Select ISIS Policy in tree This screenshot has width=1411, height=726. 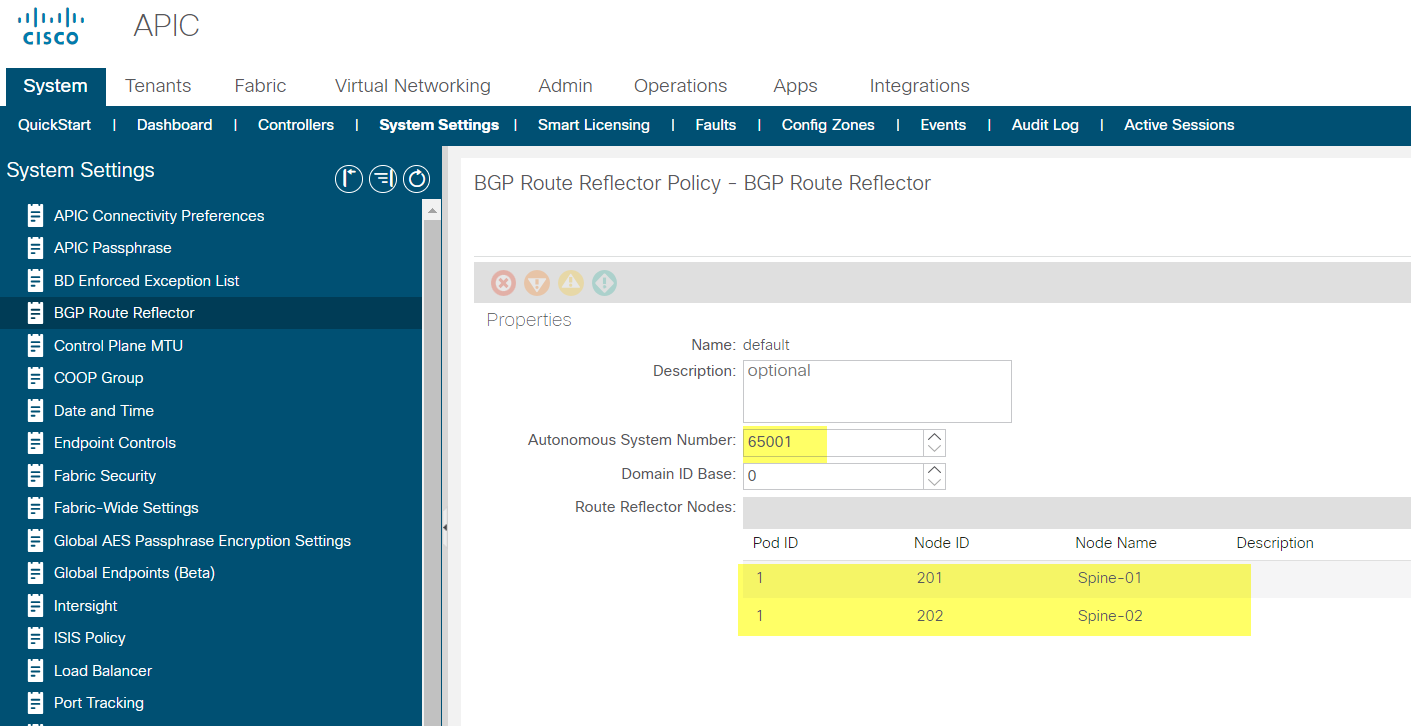coord(90,638)
